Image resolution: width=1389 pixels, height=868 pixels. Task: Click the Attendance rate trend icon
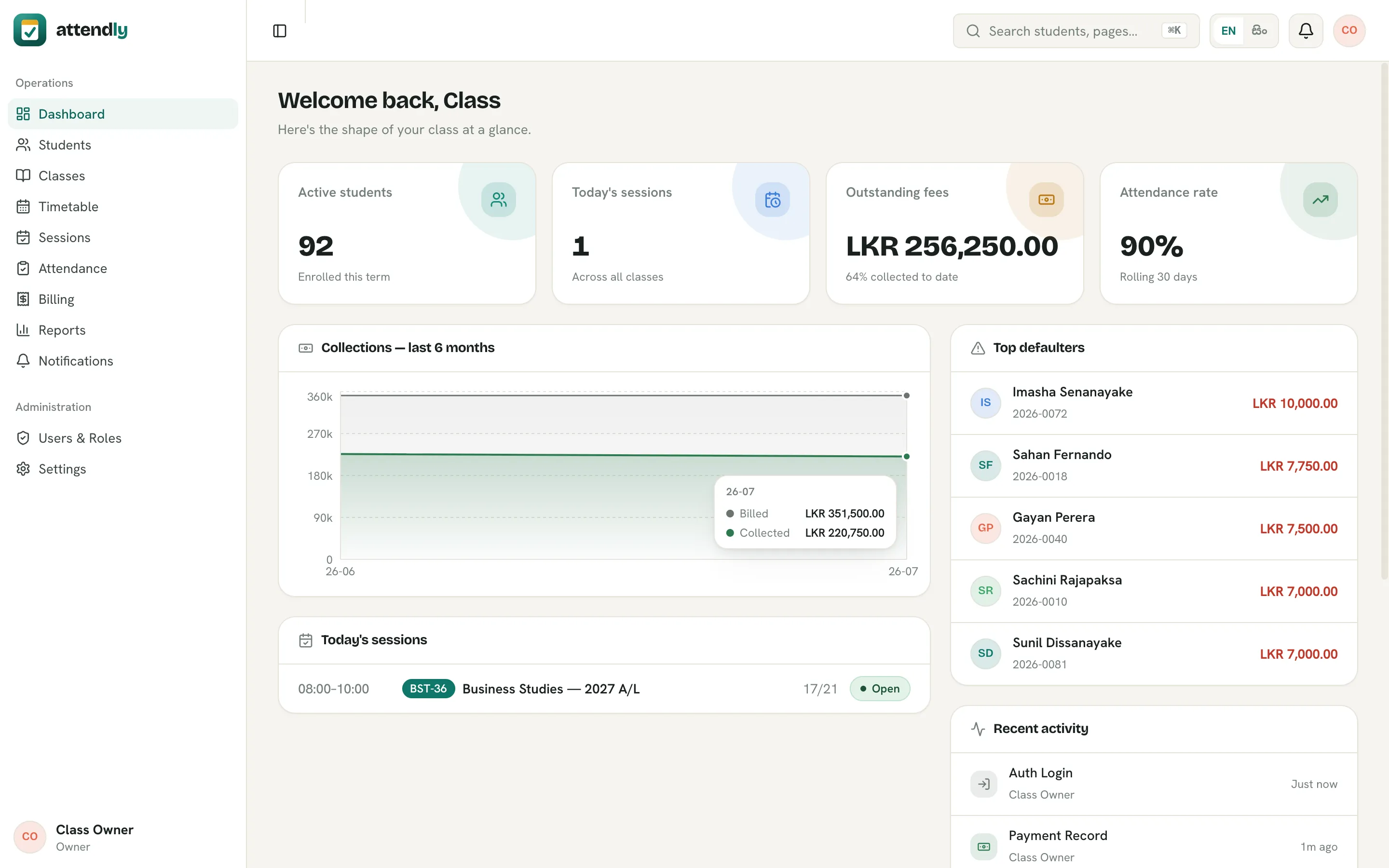(1320, 200)
